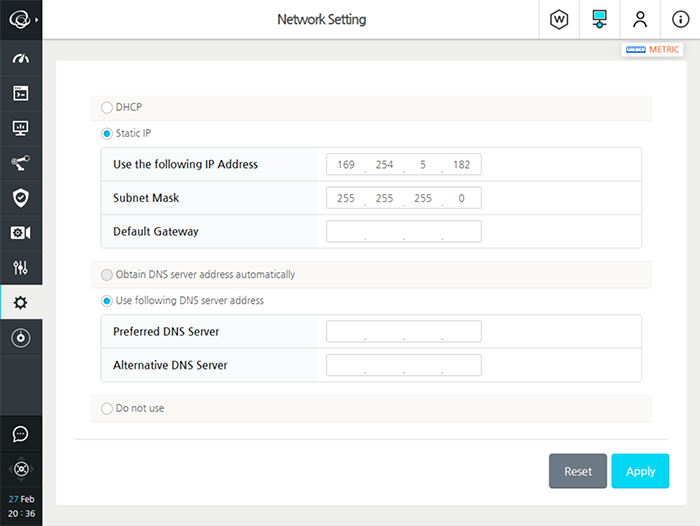Viewport: 700px width, 526px height.
Task: Select the Static IP radio button
Action: [x=107, y=134]
